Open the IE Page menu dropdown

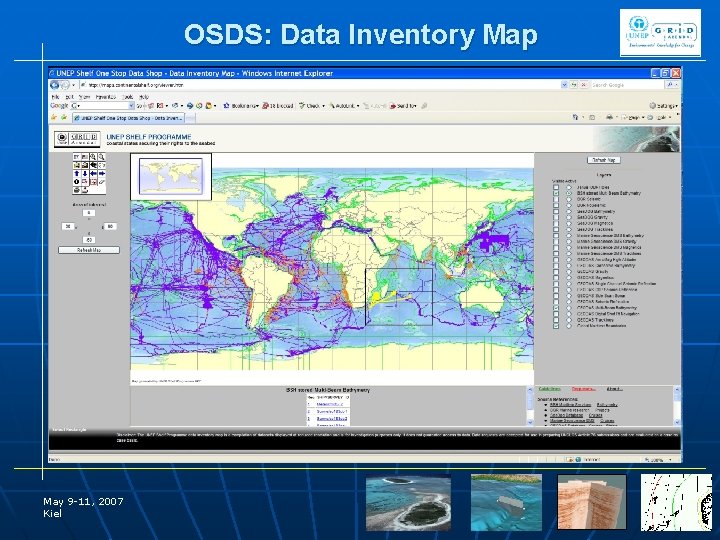633,117
